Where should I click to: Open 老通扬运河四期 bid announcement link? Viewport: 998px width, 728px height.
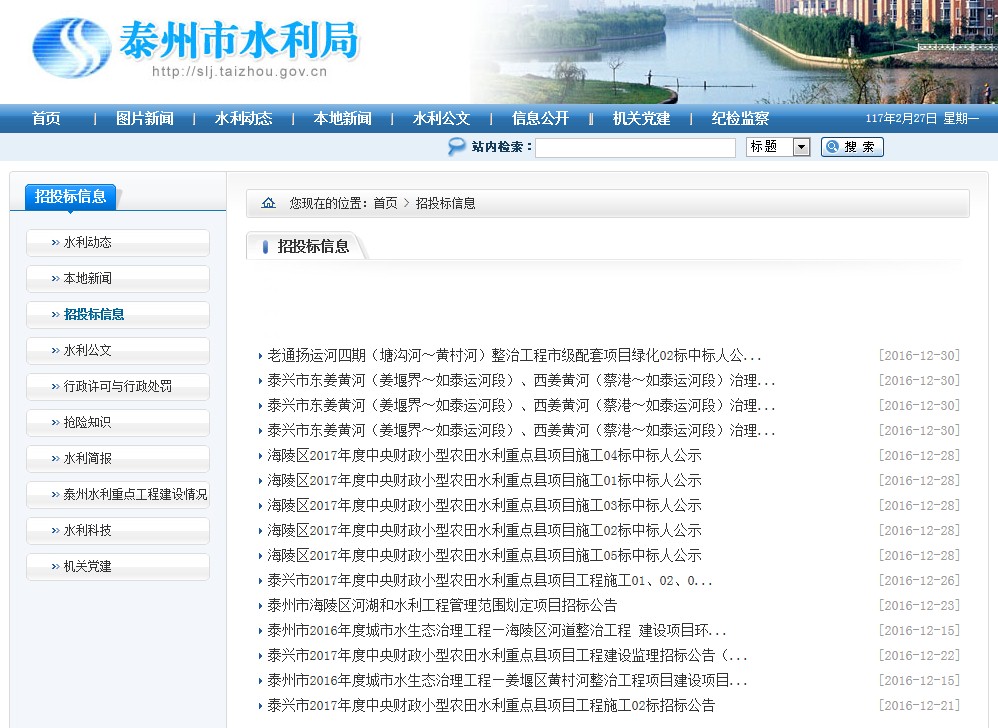click(x=514, y=355)
